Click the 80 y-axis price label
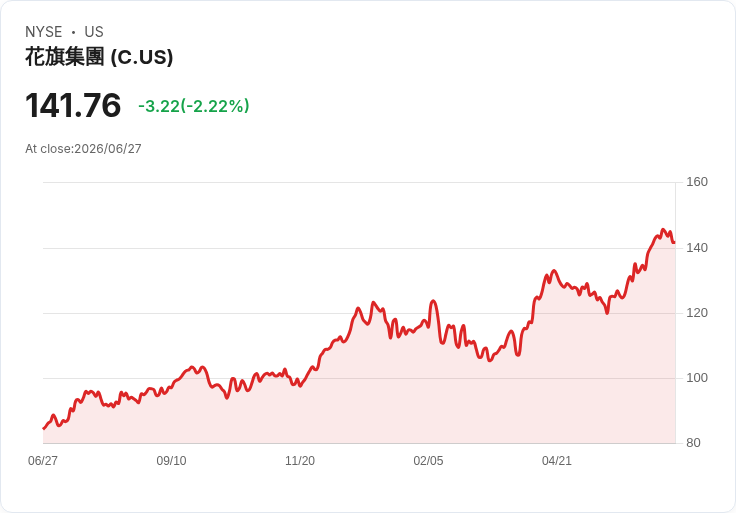Image resolution: width=736 pixels, height=513 pixels. click(693, 443)
